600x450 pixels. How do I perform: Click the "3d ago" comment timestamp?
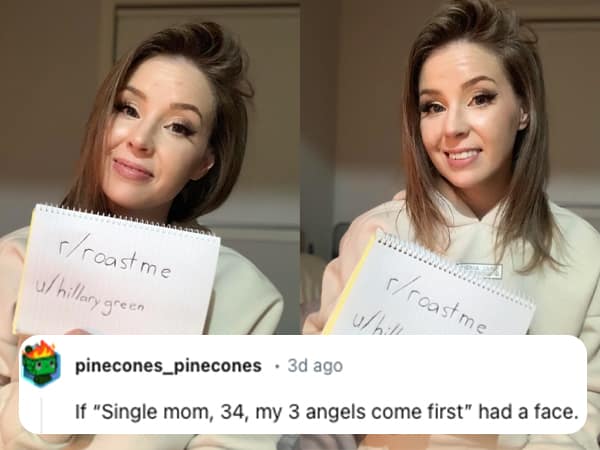[315, 365]
